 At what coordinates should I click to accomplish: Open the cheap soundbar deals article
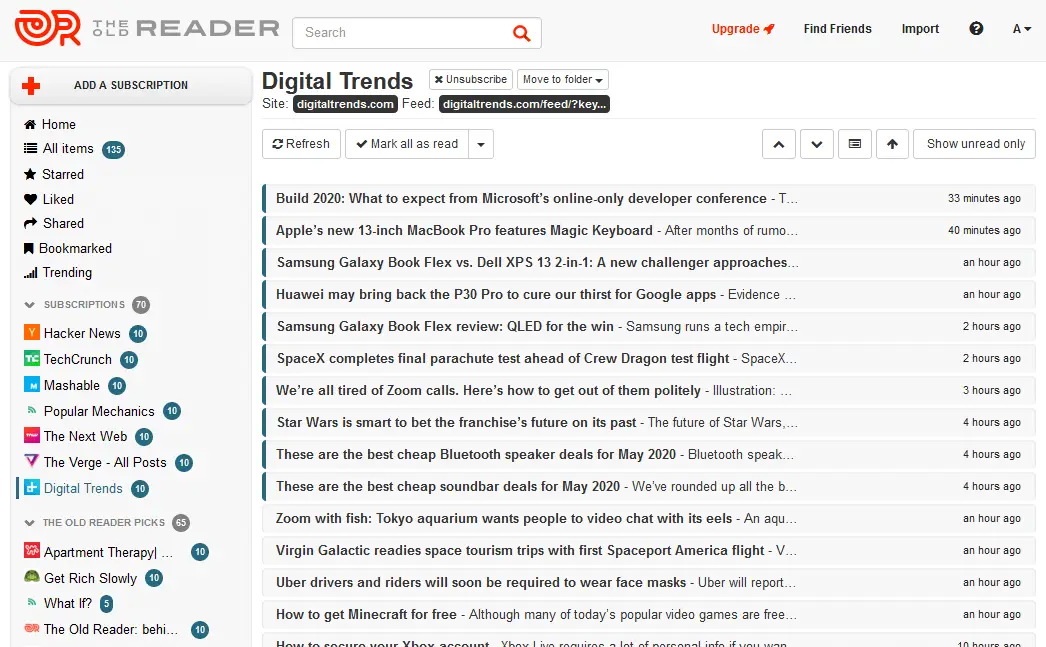(648, 487)
